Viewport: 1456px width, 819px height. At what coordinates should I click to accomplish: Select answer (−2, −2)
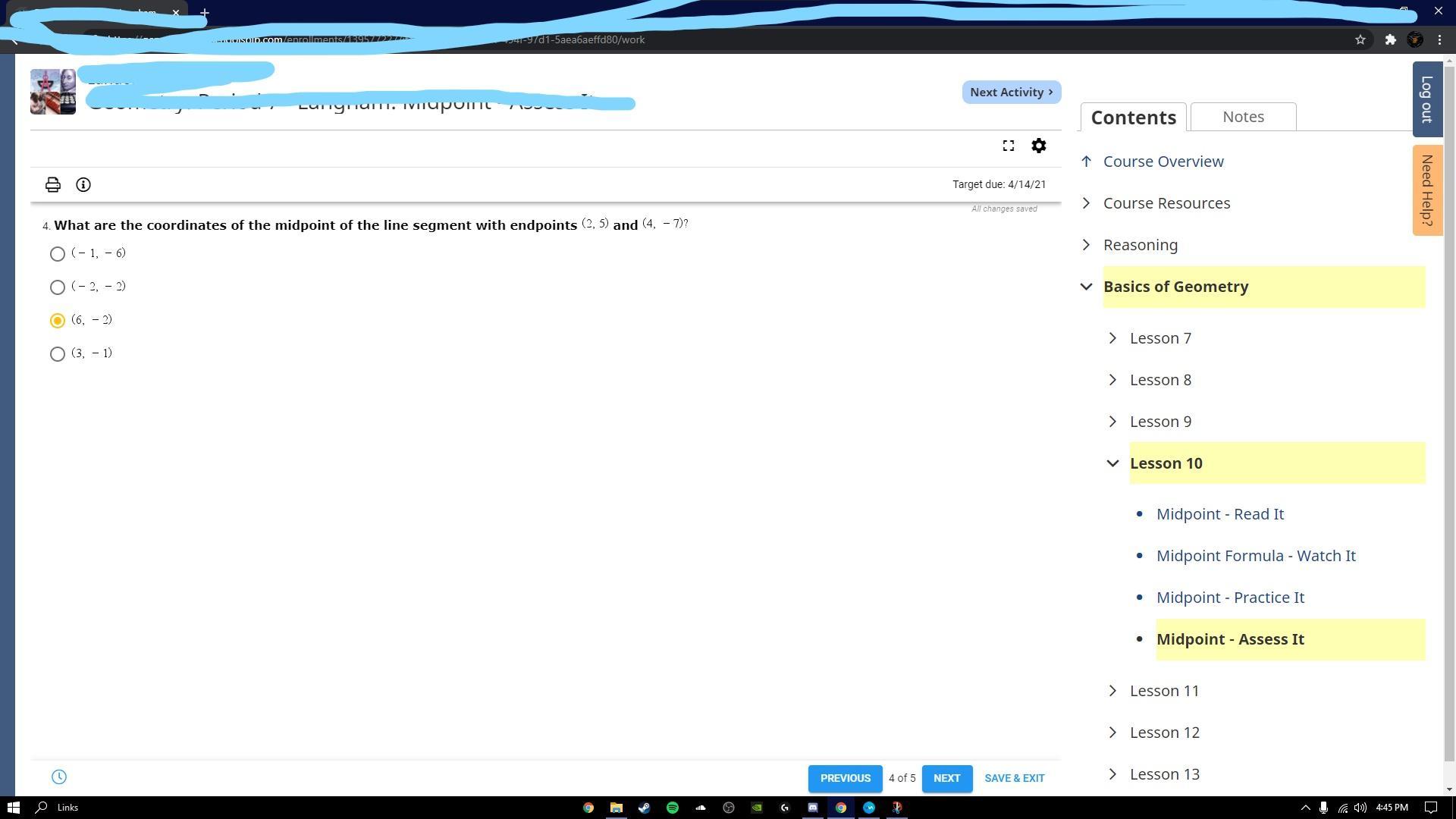[58, 287]
